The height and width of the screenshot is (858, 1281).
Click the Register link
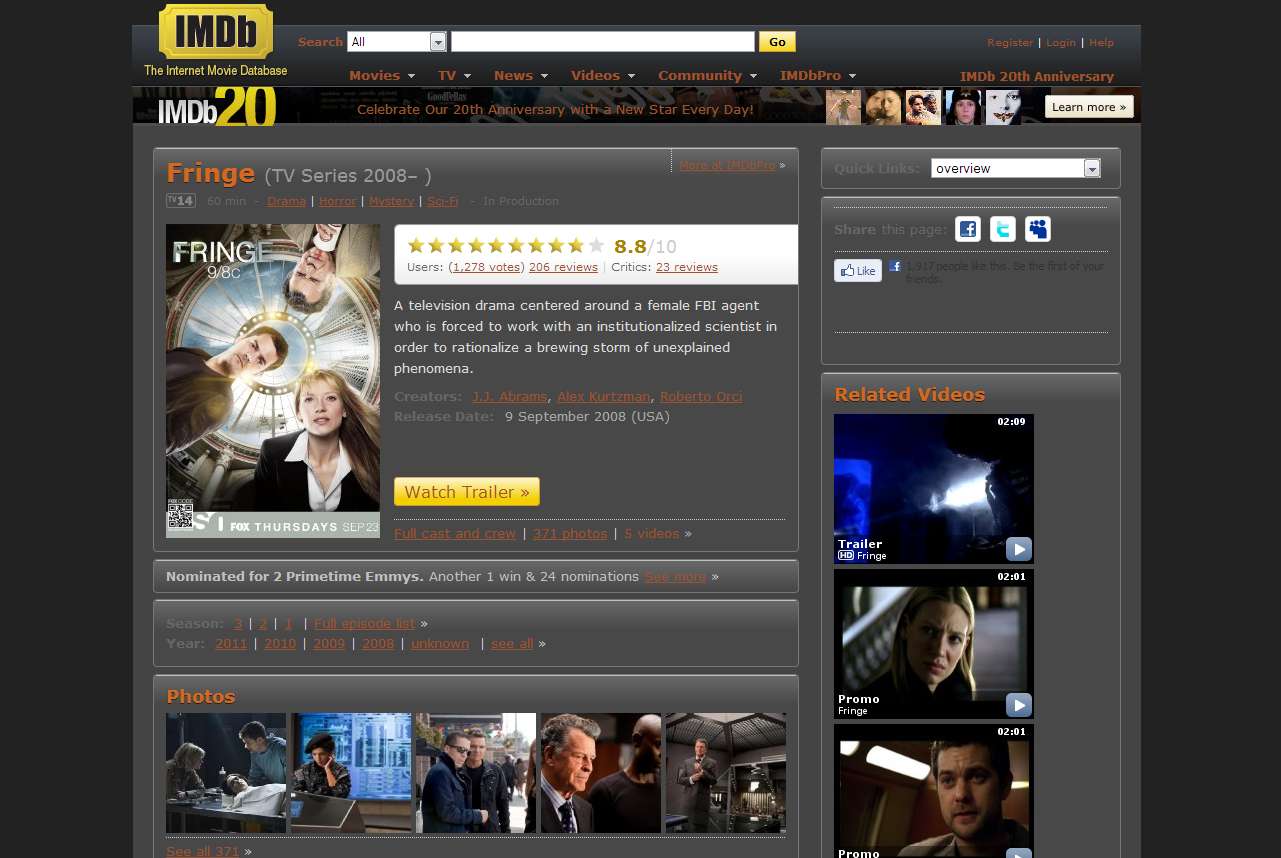1010,42
